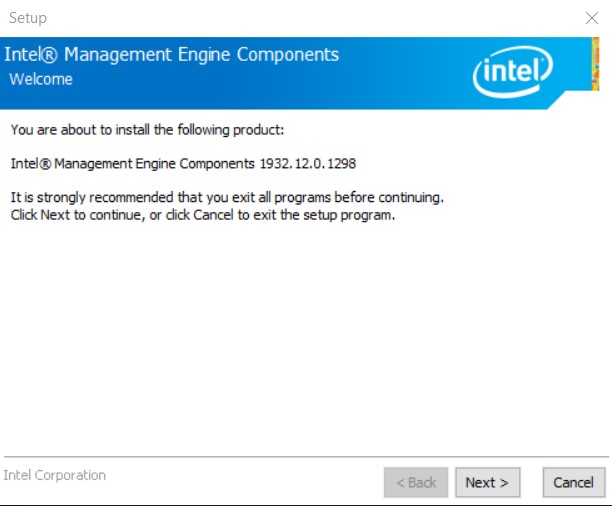Click the greyed-out Back button

coord(416,482)
